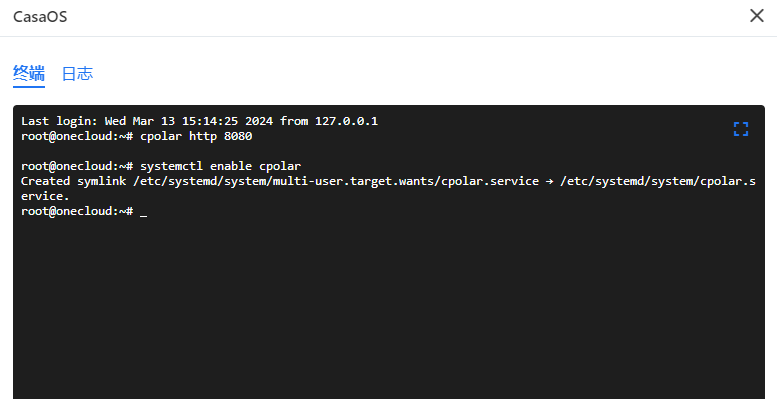Click the 'Created symlink' output text
777x399 pixels.
click(73, 181)
